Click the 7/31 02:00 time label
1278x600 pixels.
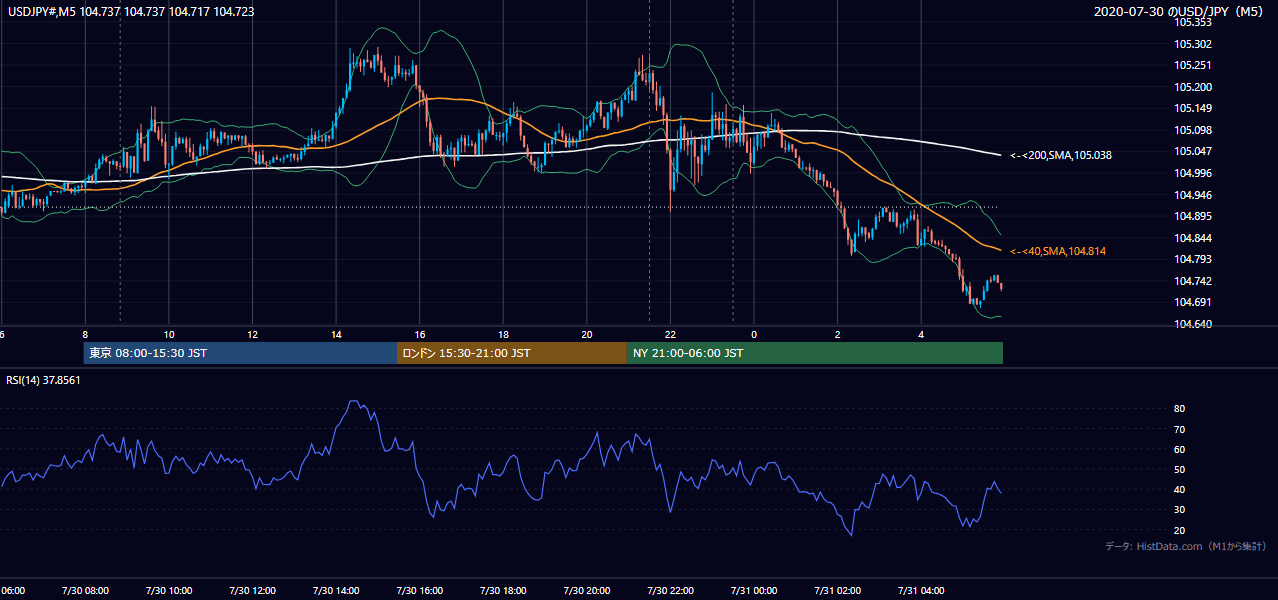(837, 590)
